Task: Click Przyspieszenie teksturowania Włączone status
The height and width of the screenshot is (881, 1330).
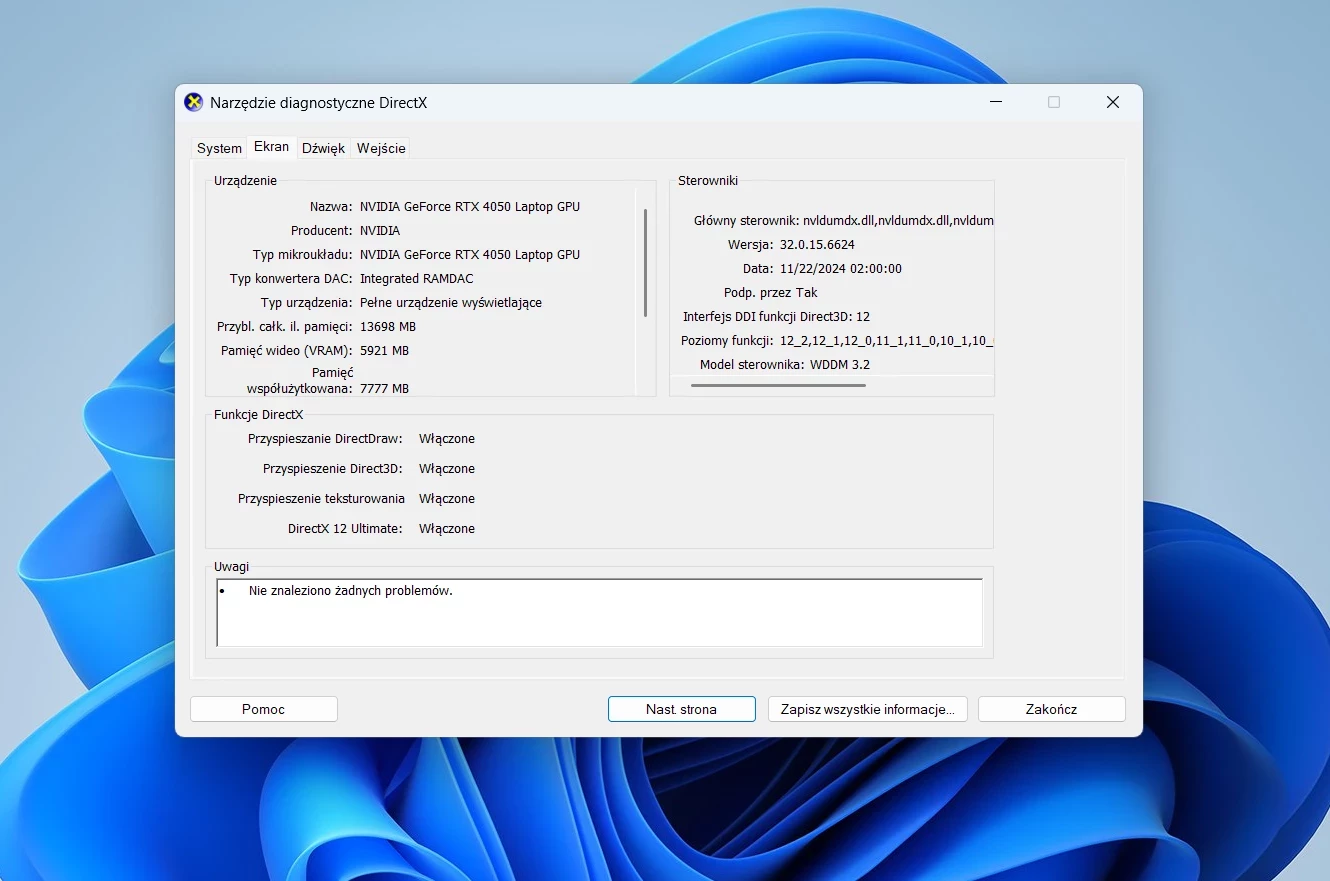Action: (447, 499)
